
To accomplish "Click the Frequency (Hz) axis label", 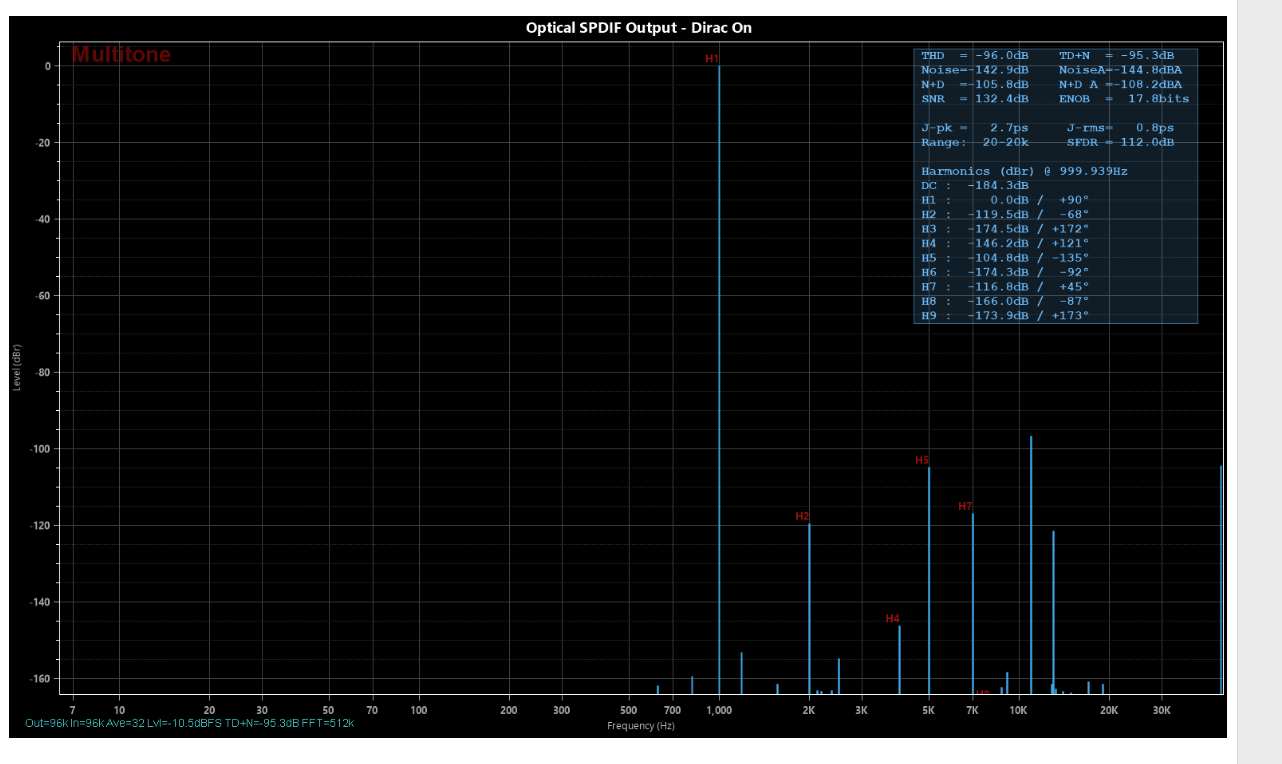I will click(640, 725).
